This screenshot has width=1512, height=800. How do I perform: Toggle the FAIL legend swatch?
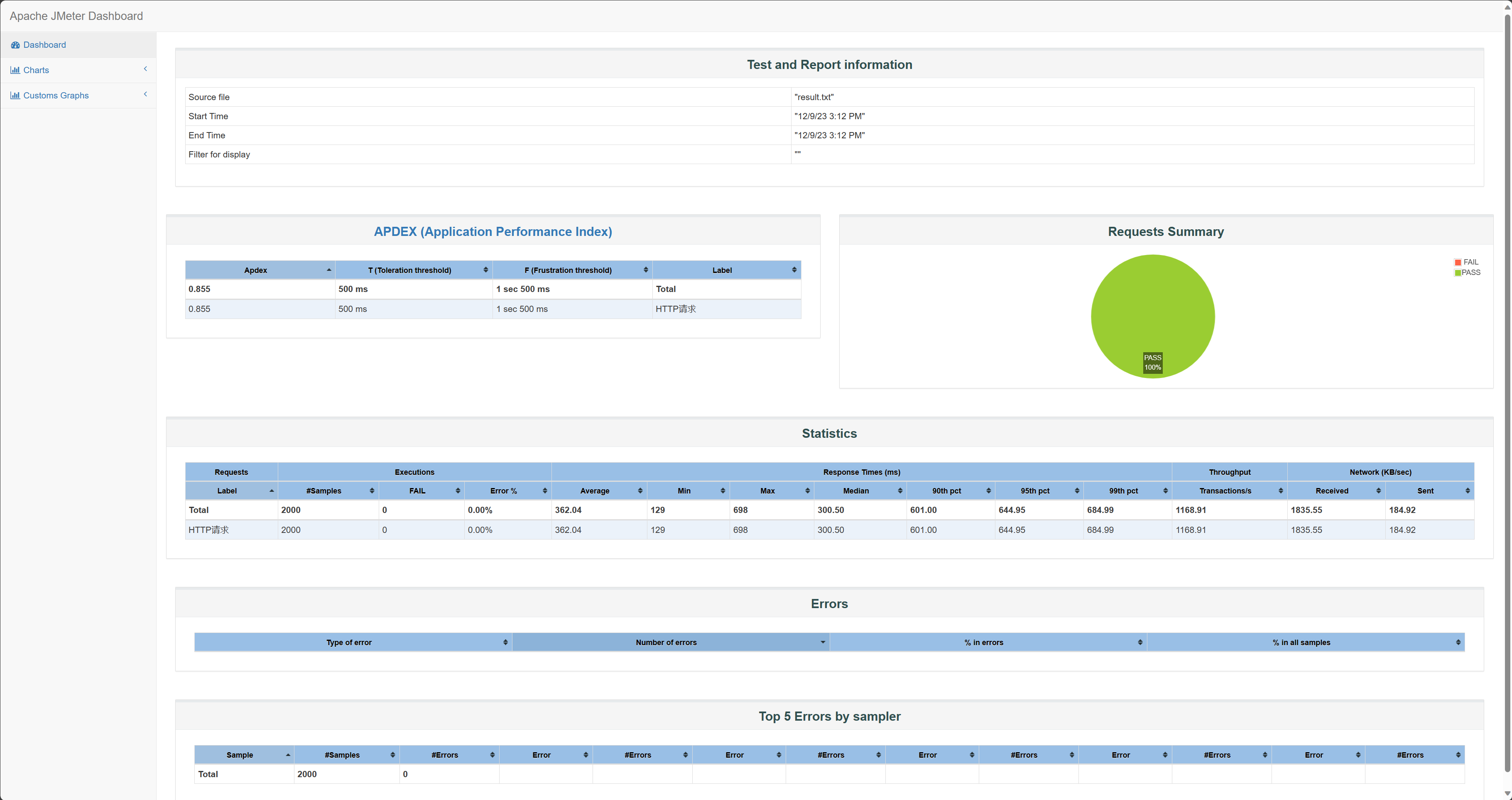click(1458, 263)
